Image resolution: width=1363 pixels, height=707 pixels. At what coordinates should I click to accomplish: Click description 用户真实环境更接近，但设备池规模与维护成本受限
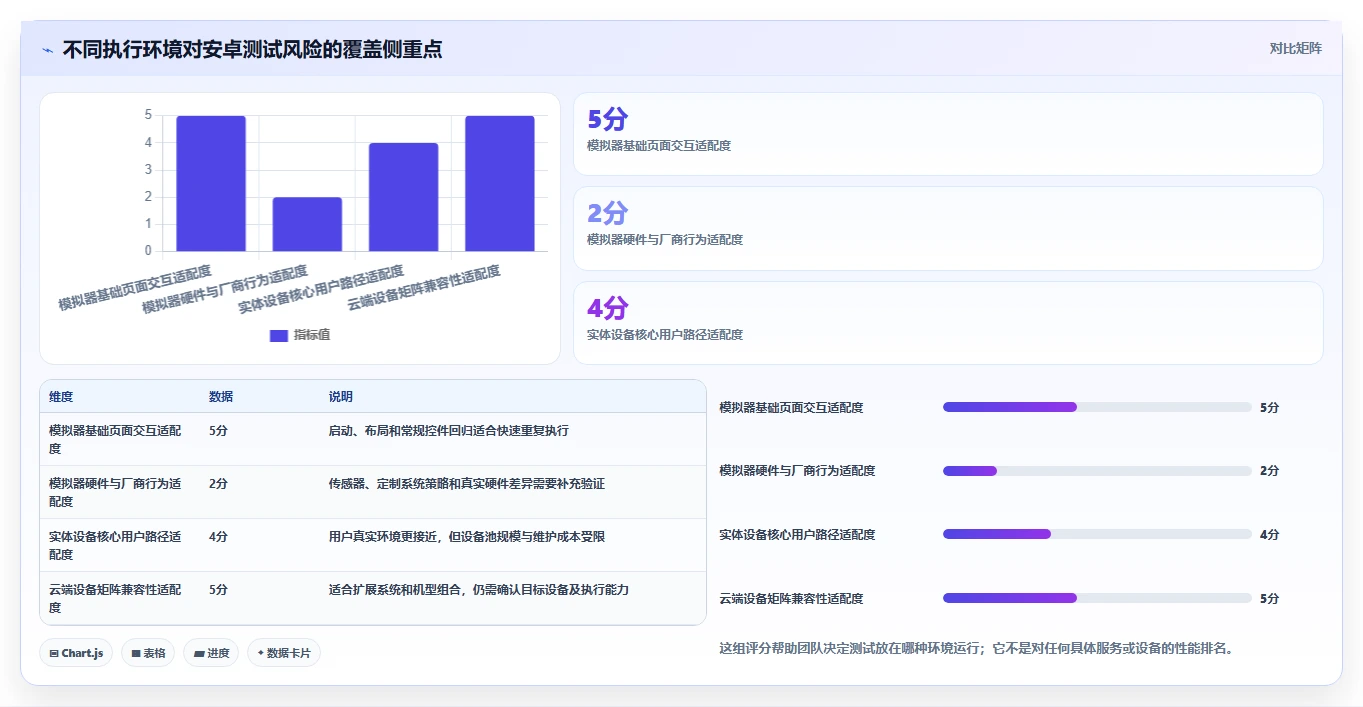[467, 537]
